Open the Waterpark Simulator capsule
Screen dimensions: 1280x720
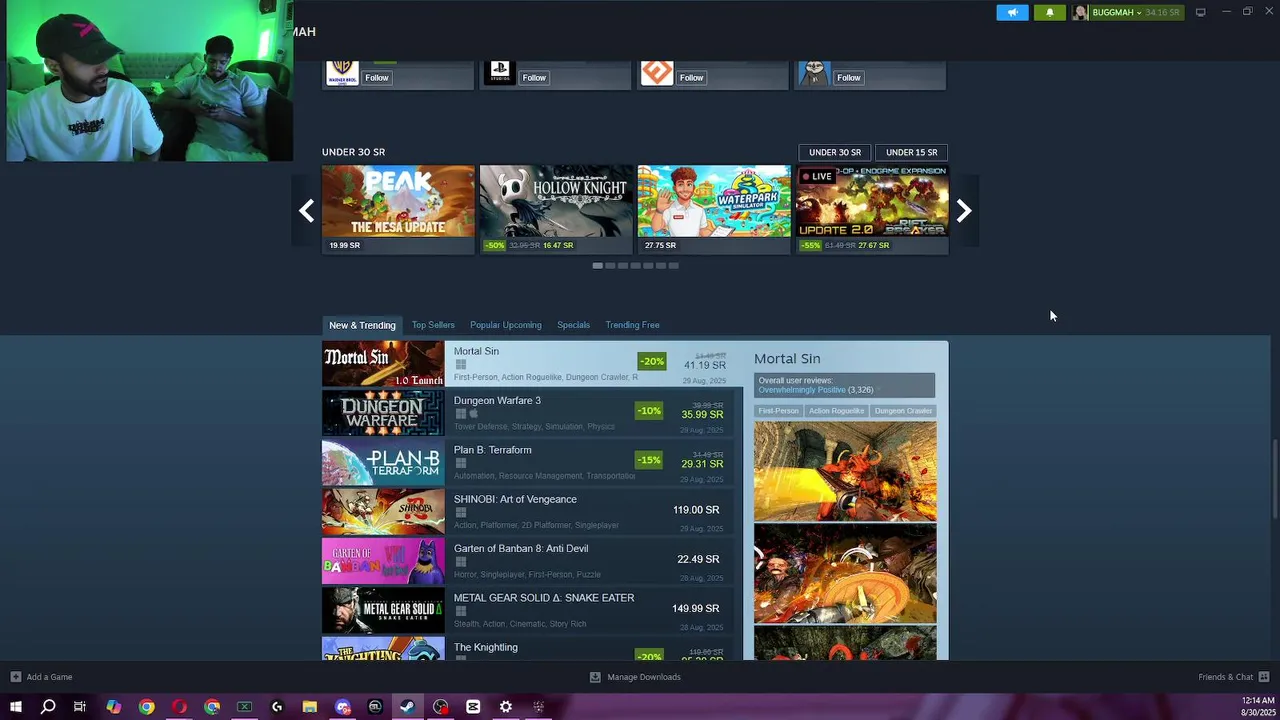click(x=714, y=209)
